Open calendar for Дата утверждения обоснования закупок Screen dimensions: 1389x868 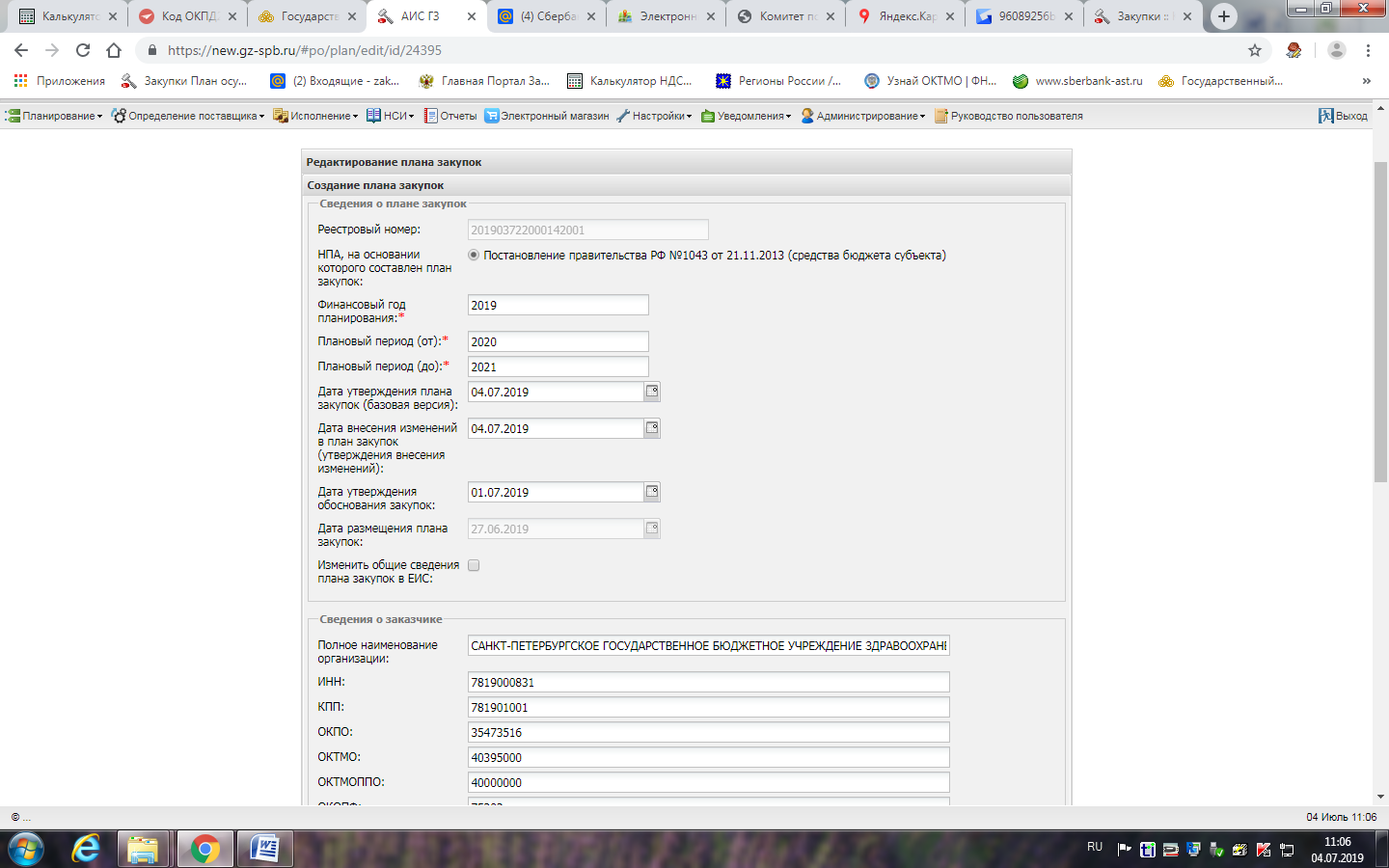click(652, 492)
